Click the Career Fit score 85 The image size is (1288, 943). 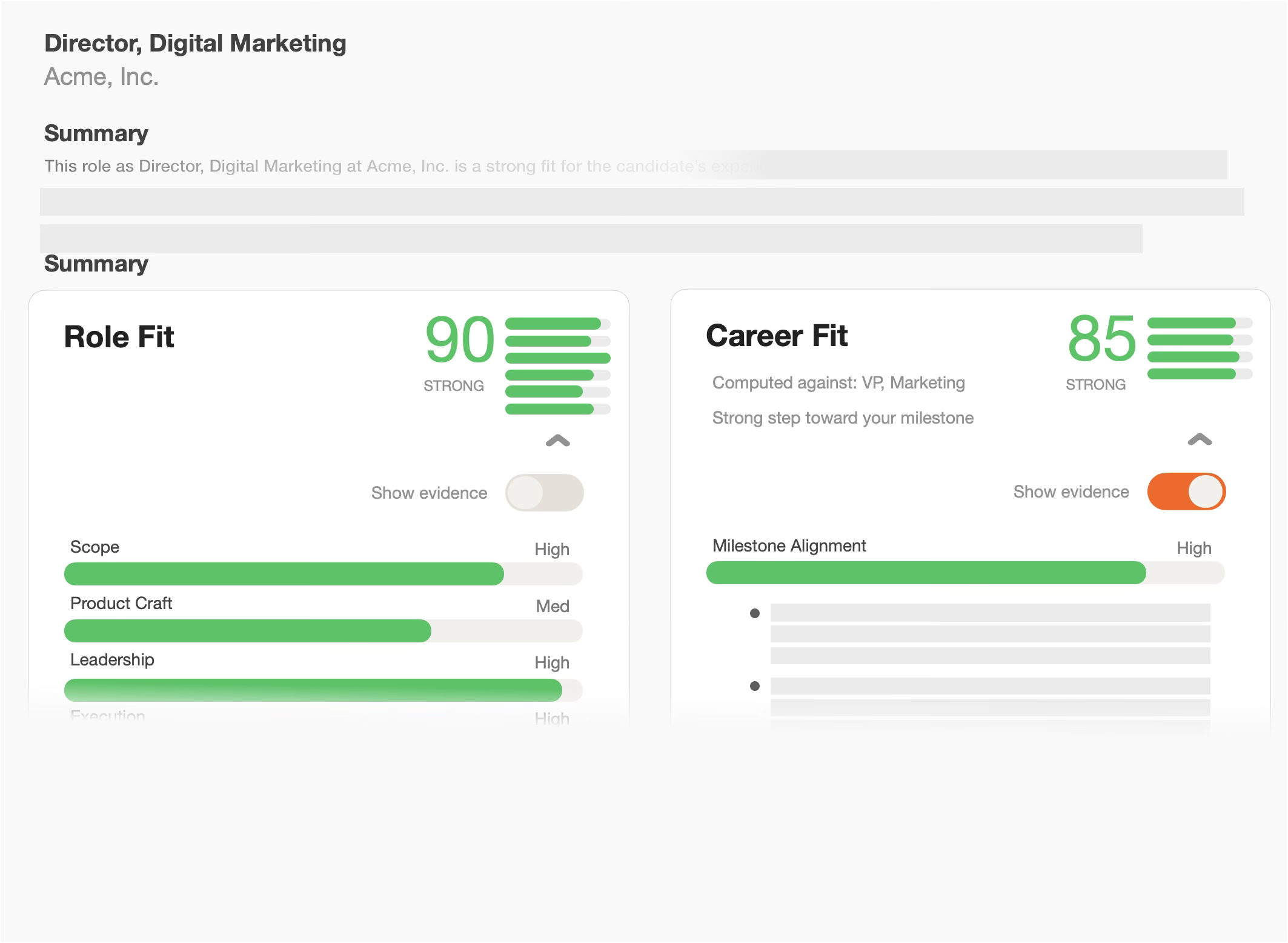[x=1102, y=339]
